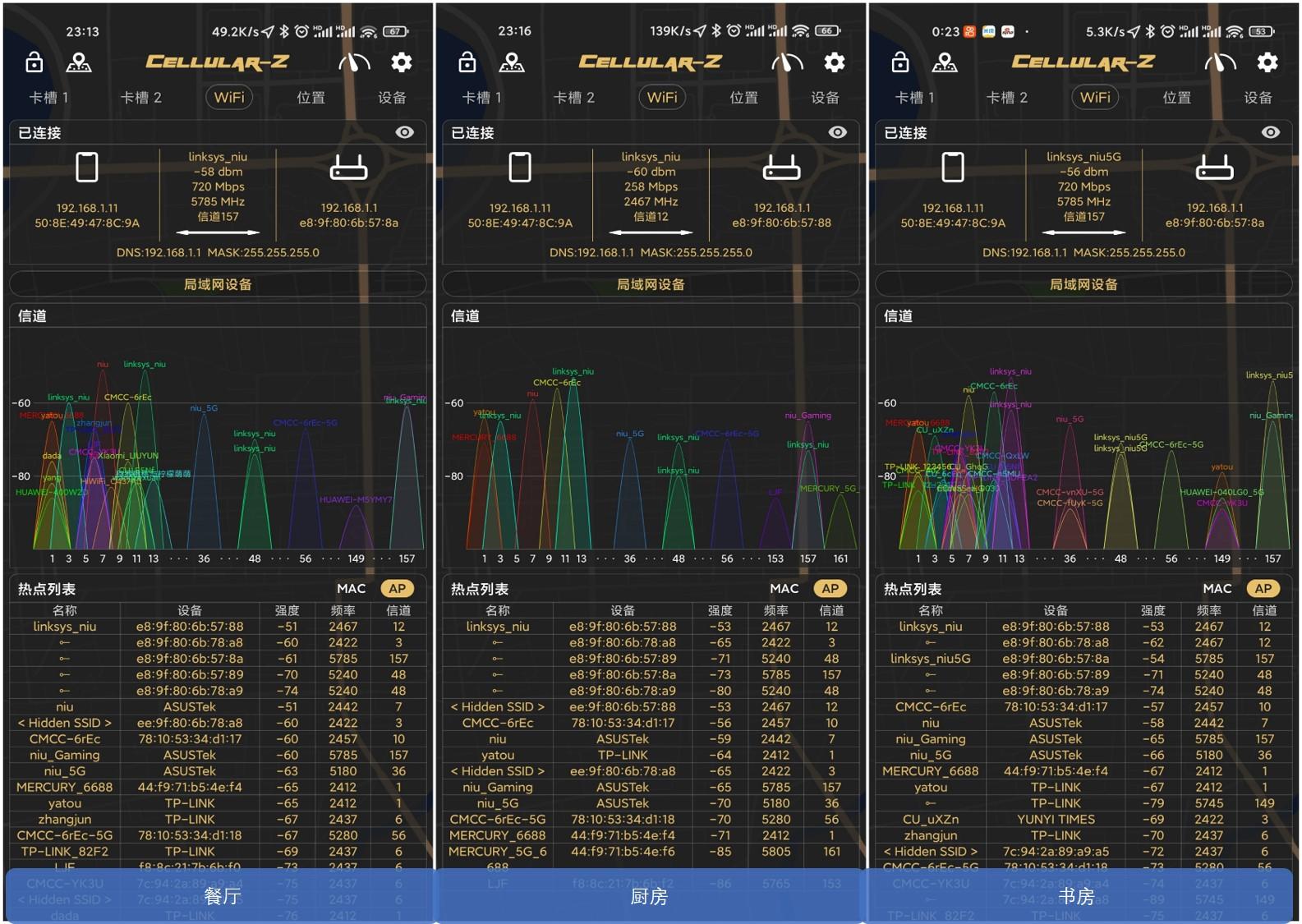Tap the phone device icon in the 23:16 screen

point(520,168)
